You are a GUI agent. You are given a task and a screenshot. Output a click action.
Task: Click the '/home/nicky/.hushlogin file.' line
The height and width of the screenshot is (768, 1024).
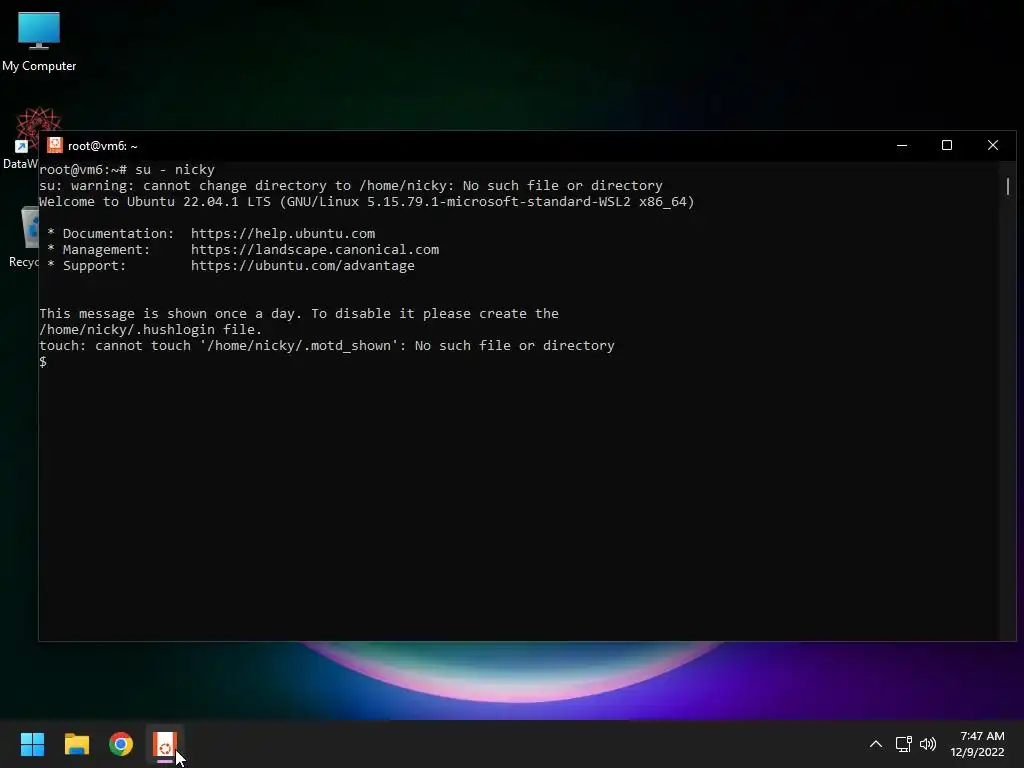point(150,329)
